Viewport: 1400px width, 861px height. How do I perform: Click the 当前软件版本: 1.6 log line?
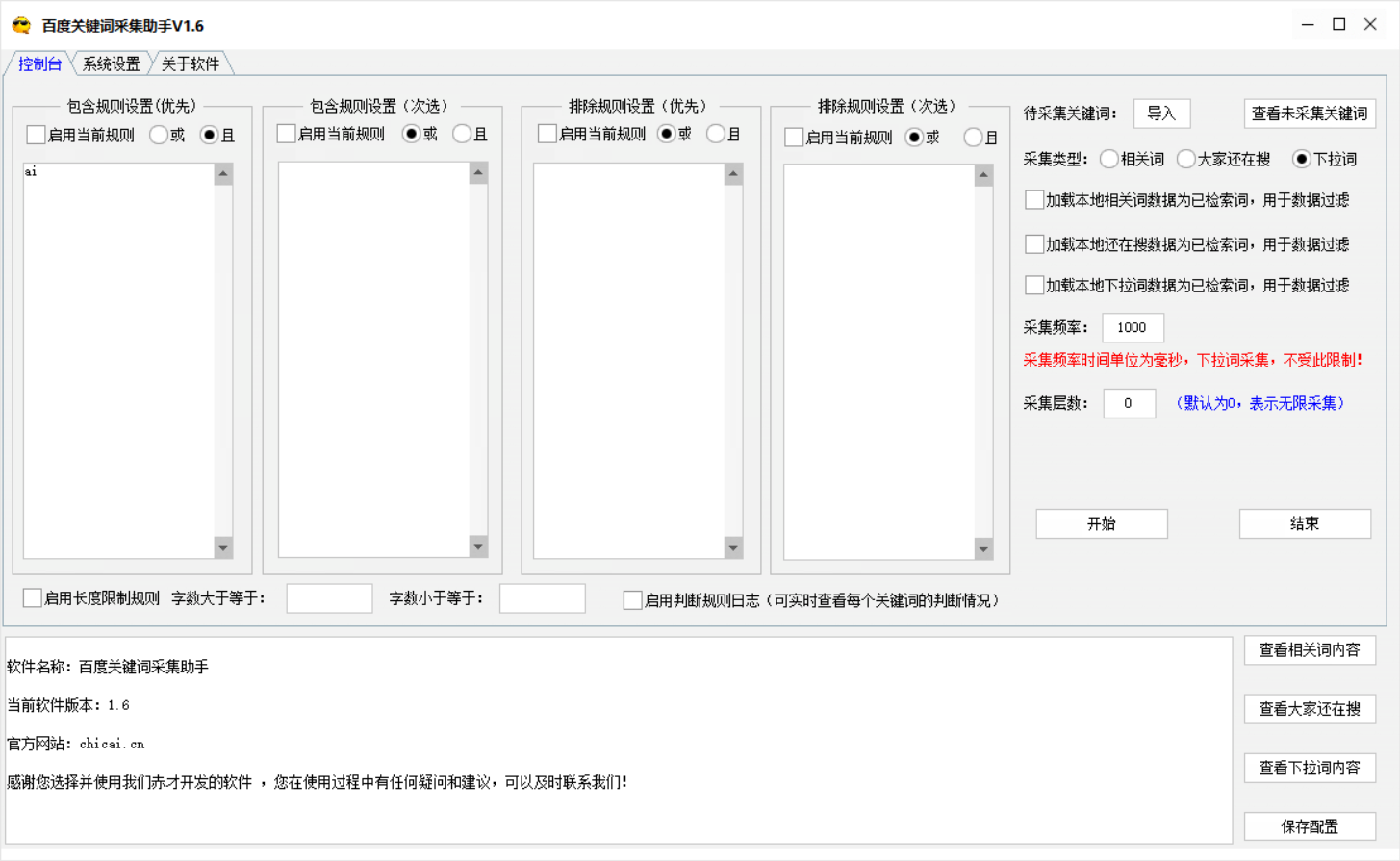[x=68, y=705]
